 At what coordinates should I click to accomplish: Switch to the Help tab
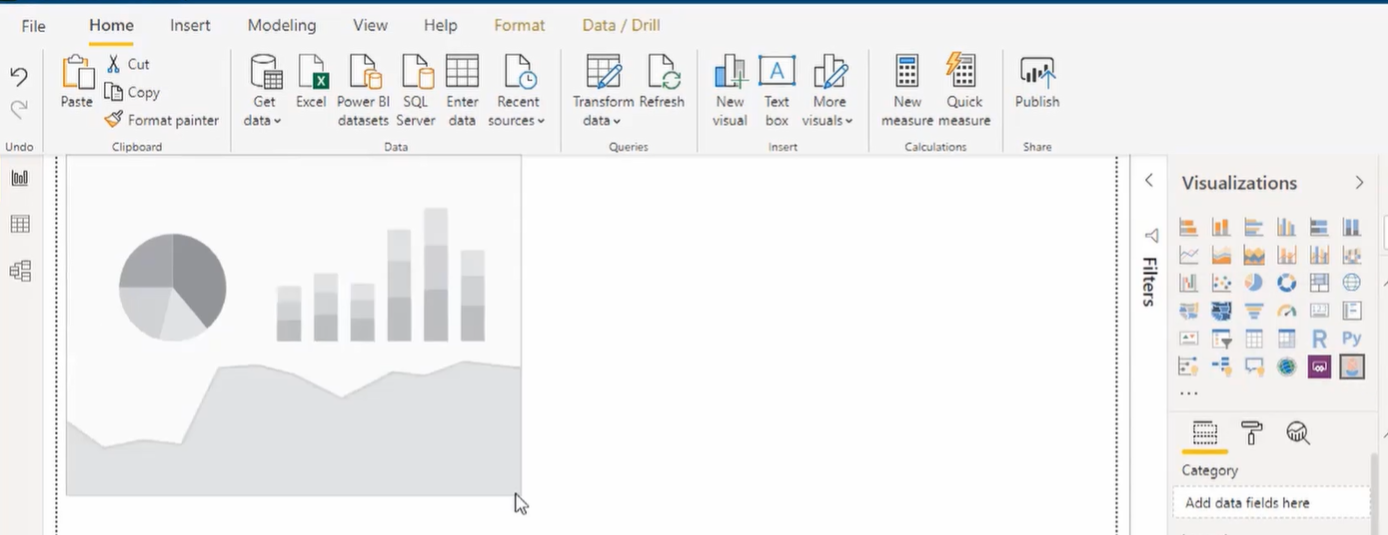[440, 25]
